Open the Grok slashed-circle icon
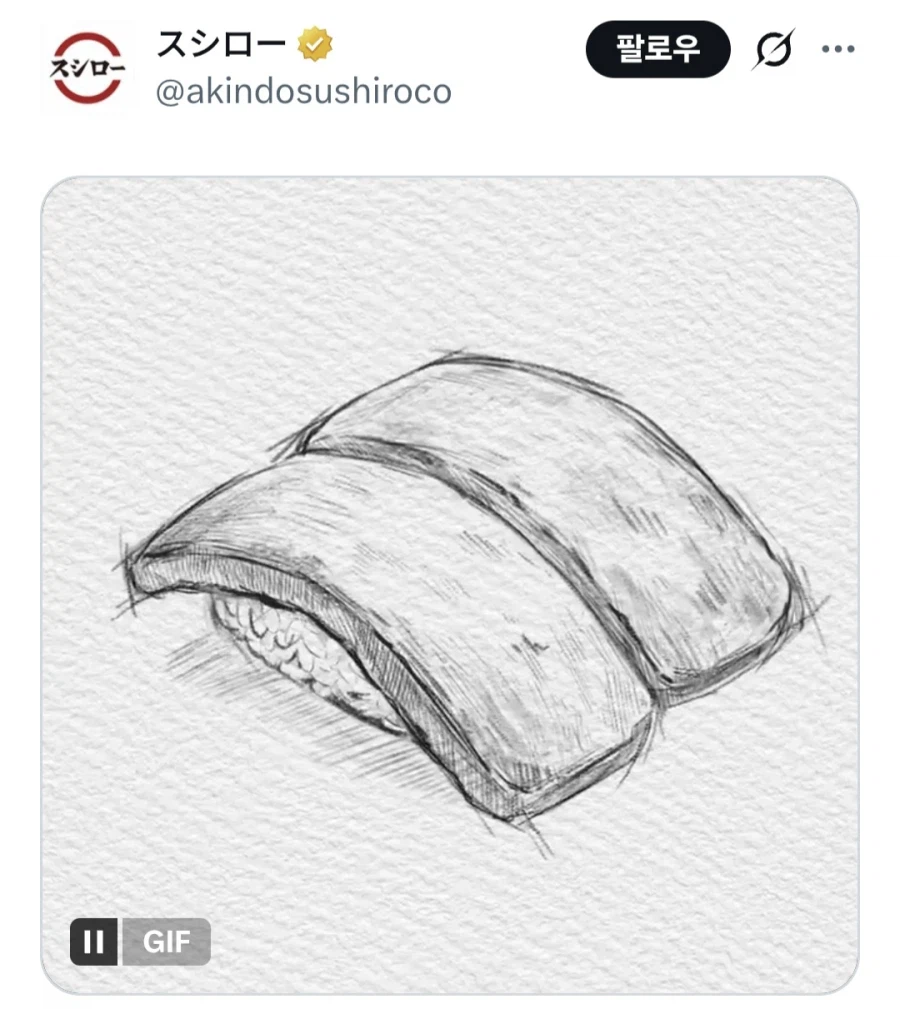 click(773, 49)
